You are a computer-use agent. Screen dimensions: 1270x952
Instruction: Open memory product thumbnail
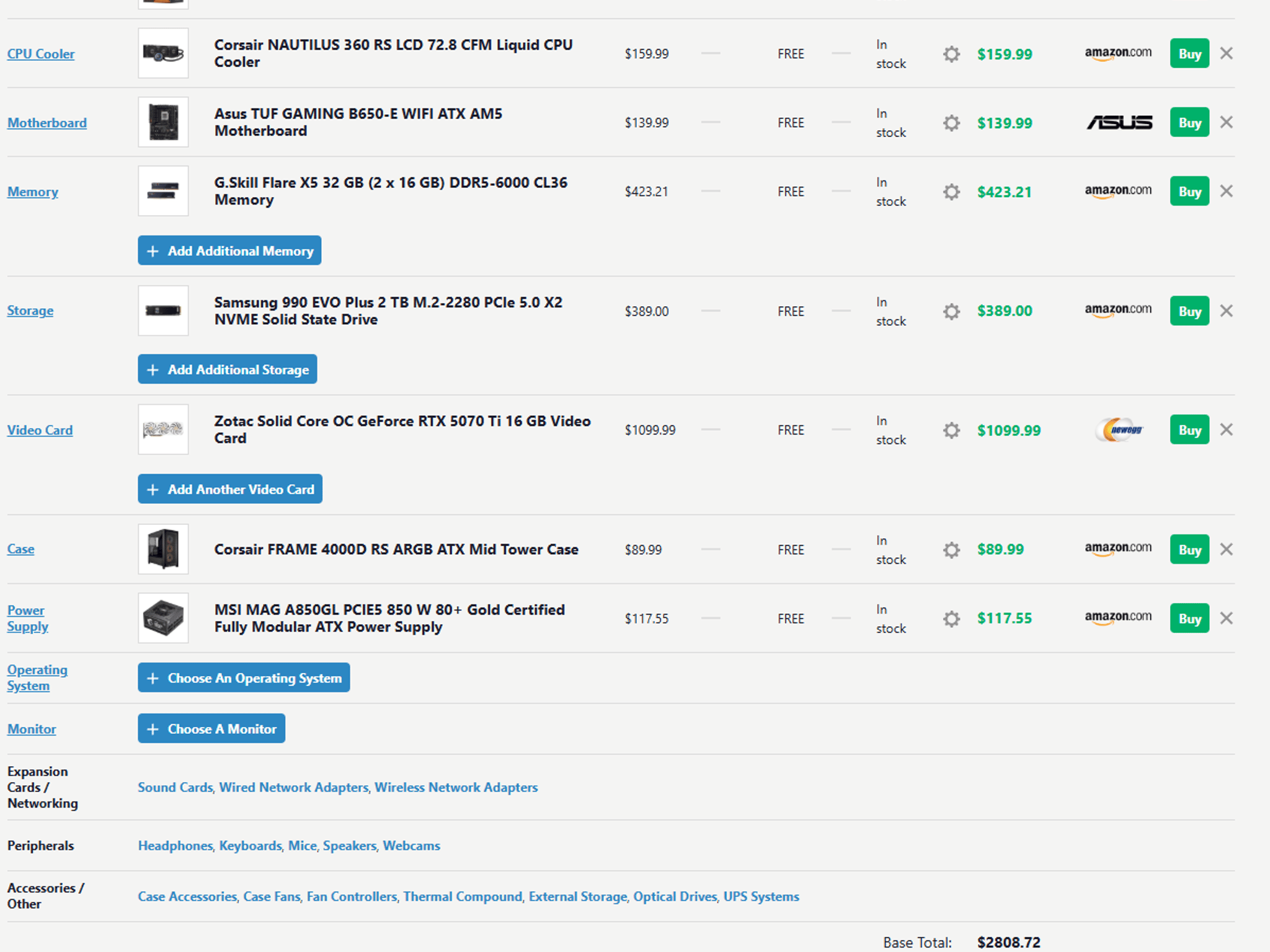point(163,191)
